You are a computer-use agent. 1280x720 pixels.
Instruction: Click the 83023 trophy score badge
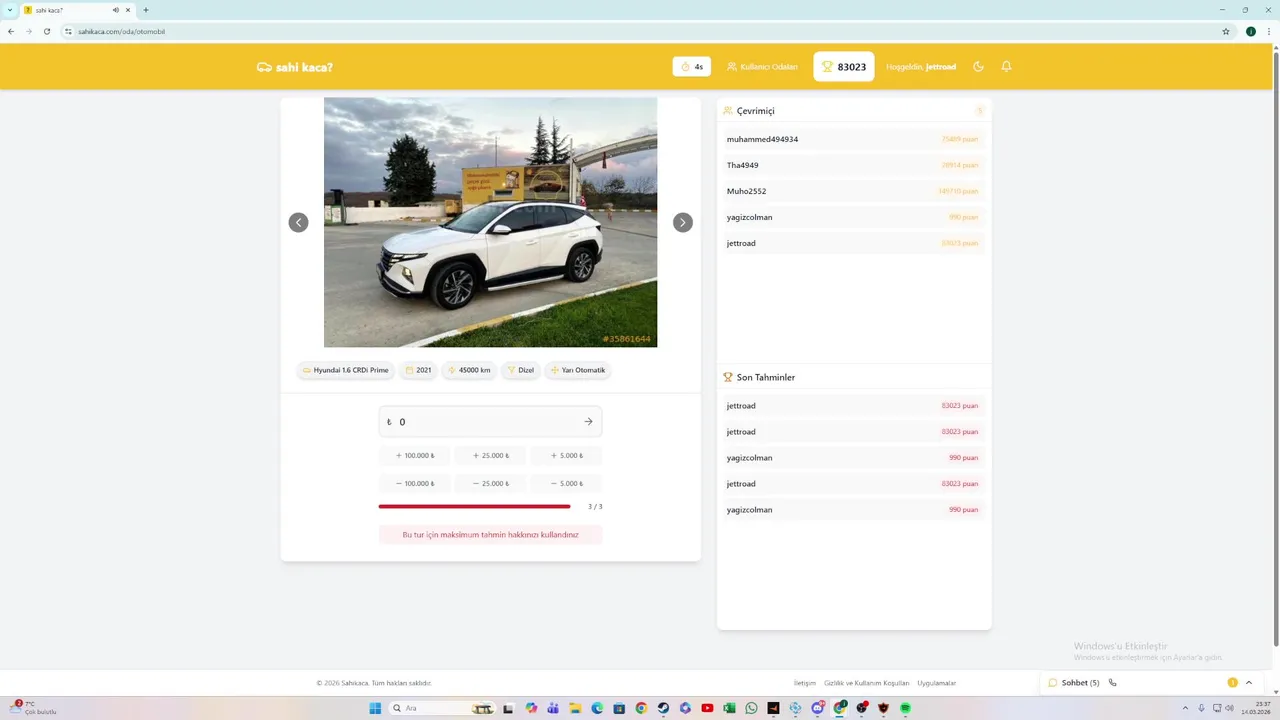[843, 67]
